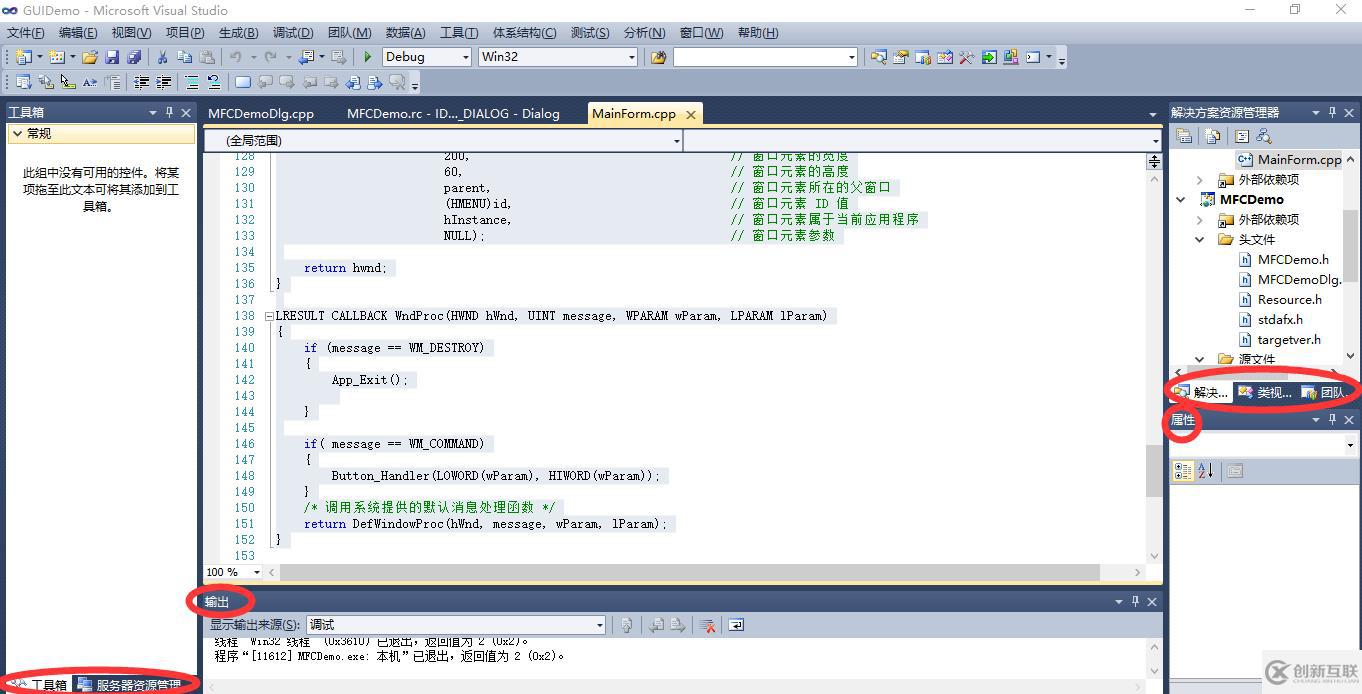Image resolution: width=1362 pixels, height=694 pixels.
Task: Switch Properties panel to alphabetical sorting icon
Action: 1201,470
